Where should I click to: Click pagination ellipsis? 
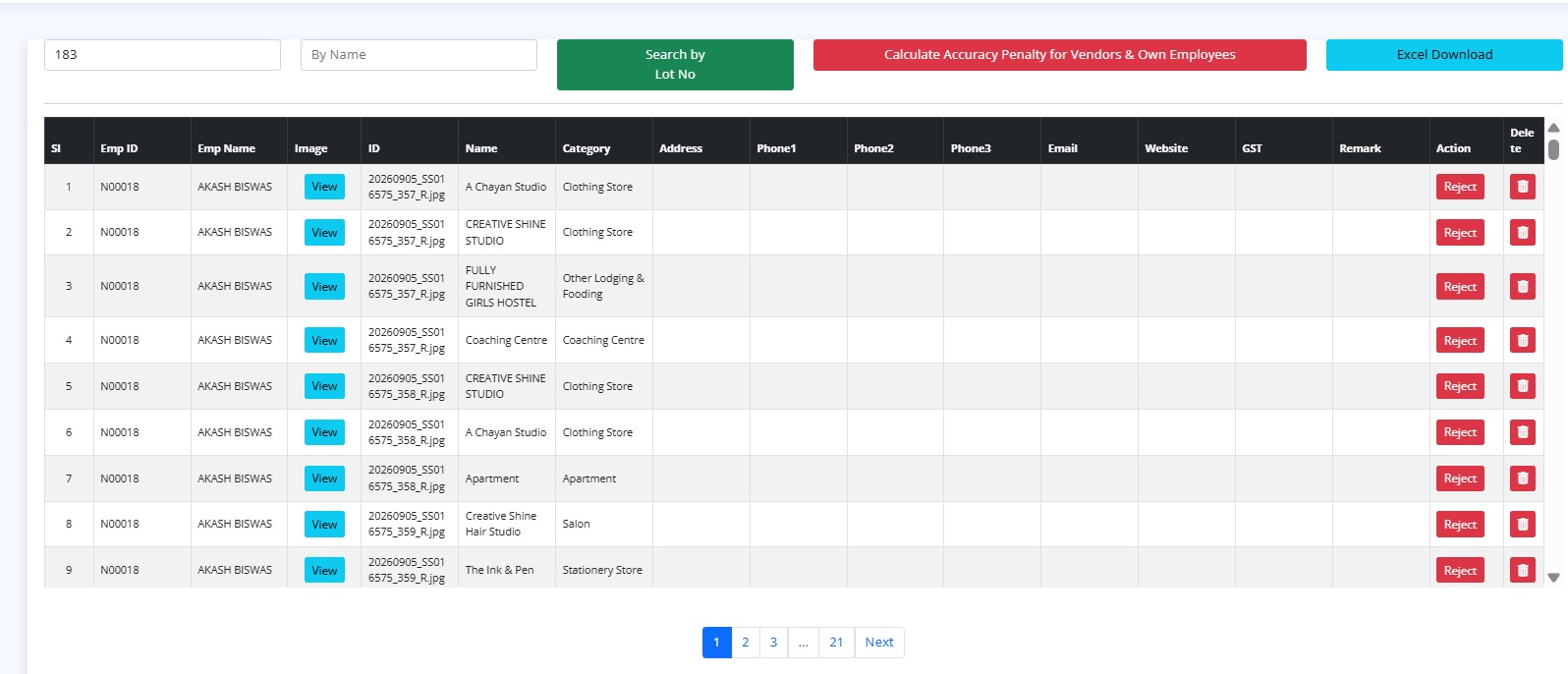[x=803, y=643]
